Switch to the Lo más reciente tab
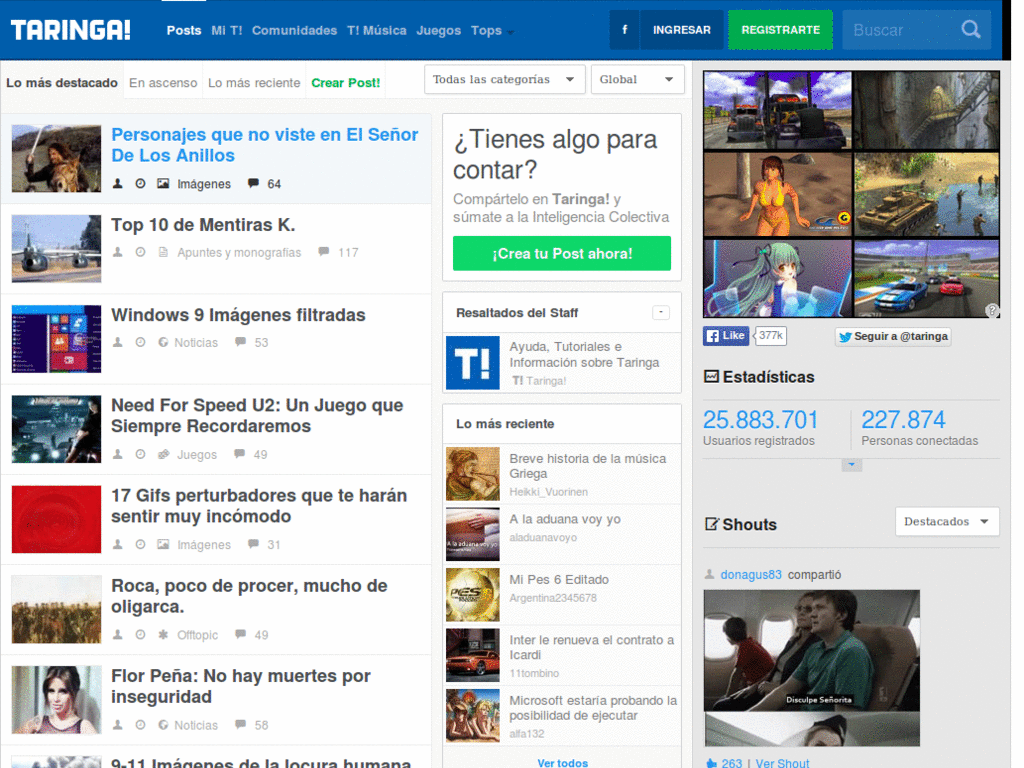This screenshot has height=768, width=1024. [x=254, y=83]
